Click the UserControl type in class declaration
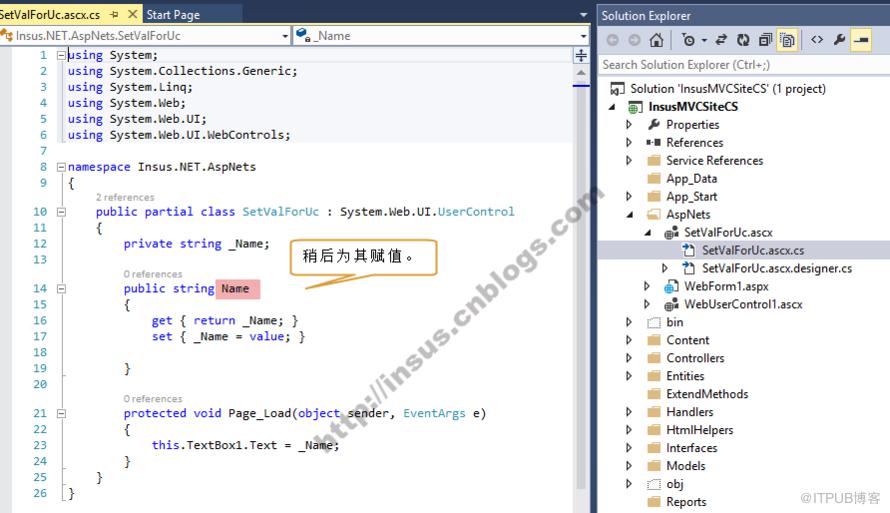This screenshot has width=890, height=513. click(x=476, y=212)
